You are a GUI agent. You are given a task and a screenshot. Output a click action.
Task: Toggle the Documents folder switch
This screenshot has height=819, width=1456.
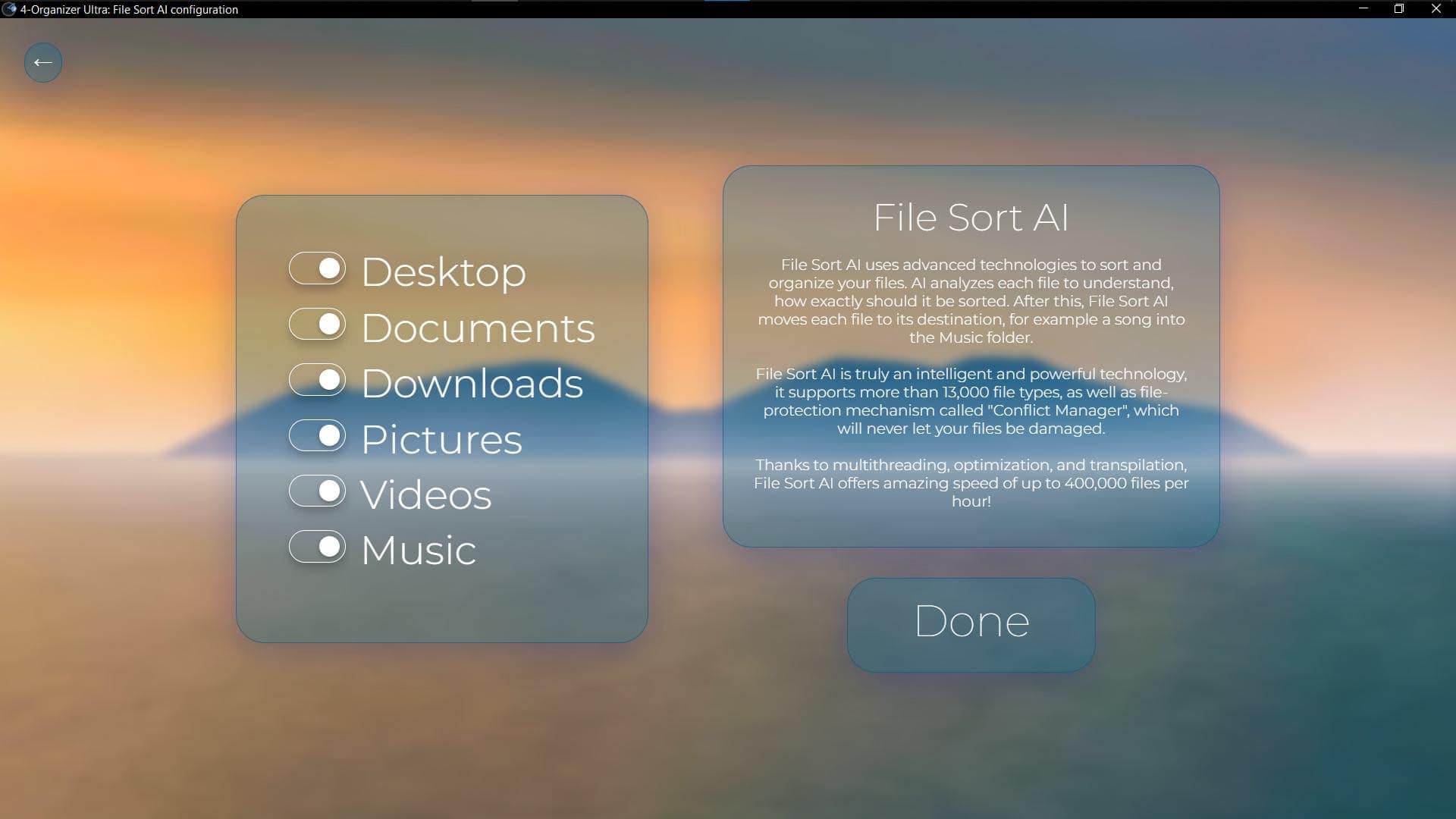tap(317, 324)
